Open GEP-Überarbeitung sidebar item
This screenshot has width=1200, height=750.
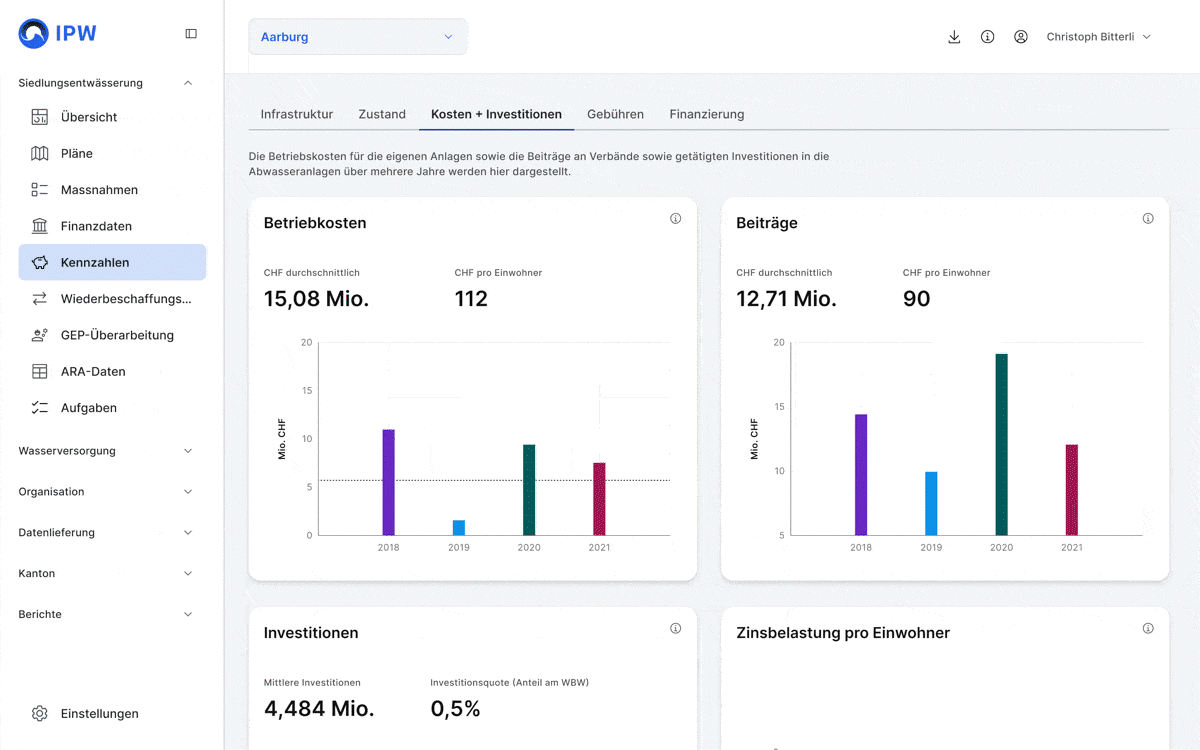tap(116, 335)
